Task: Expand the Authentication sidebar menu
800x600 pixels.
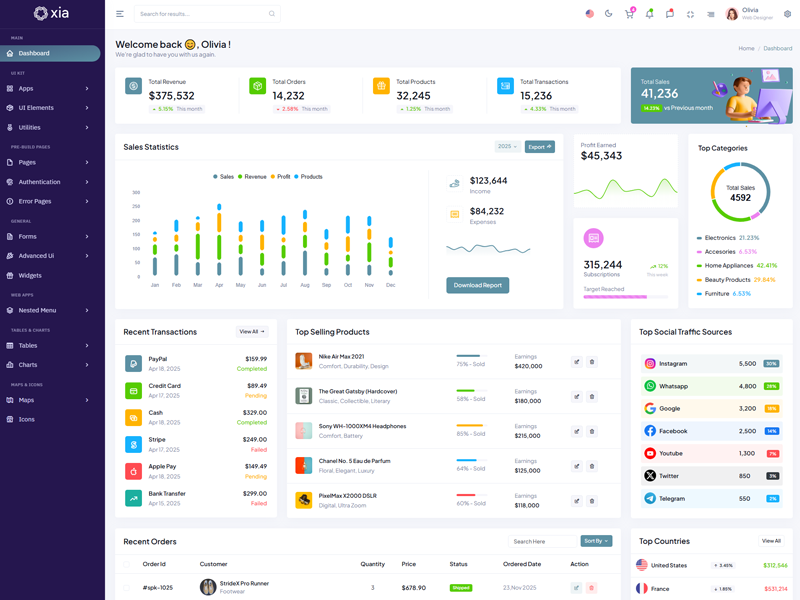Action: point(50,182)
